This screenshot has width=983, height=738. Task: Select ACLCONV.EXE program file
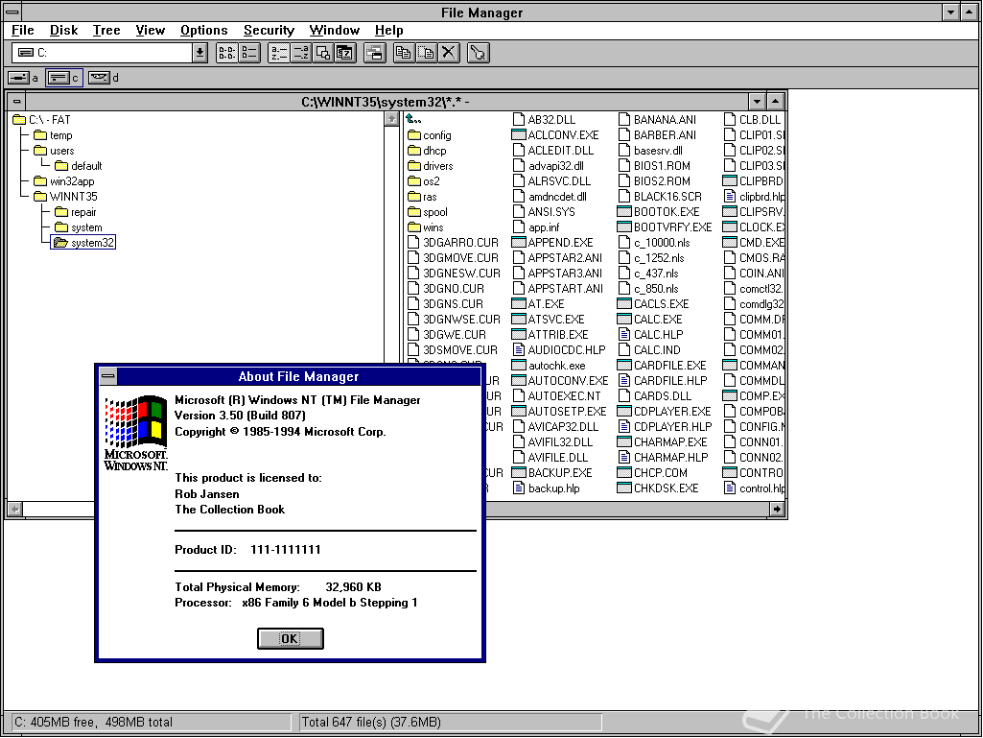[x=555, y=135]
